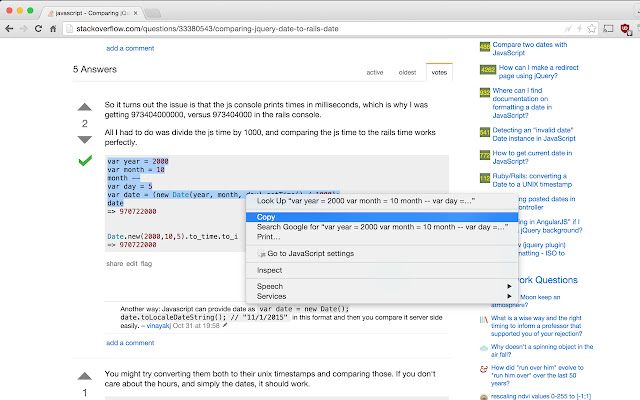
Task: Upvote the first answer
Action: 85,107
